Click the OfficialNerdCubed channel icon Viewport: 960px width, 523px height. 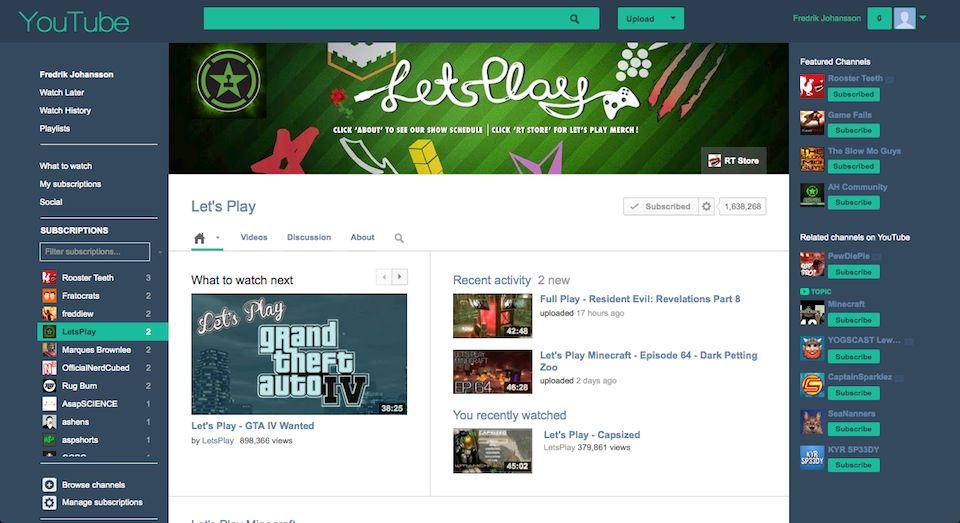click(x=50, y=368)
